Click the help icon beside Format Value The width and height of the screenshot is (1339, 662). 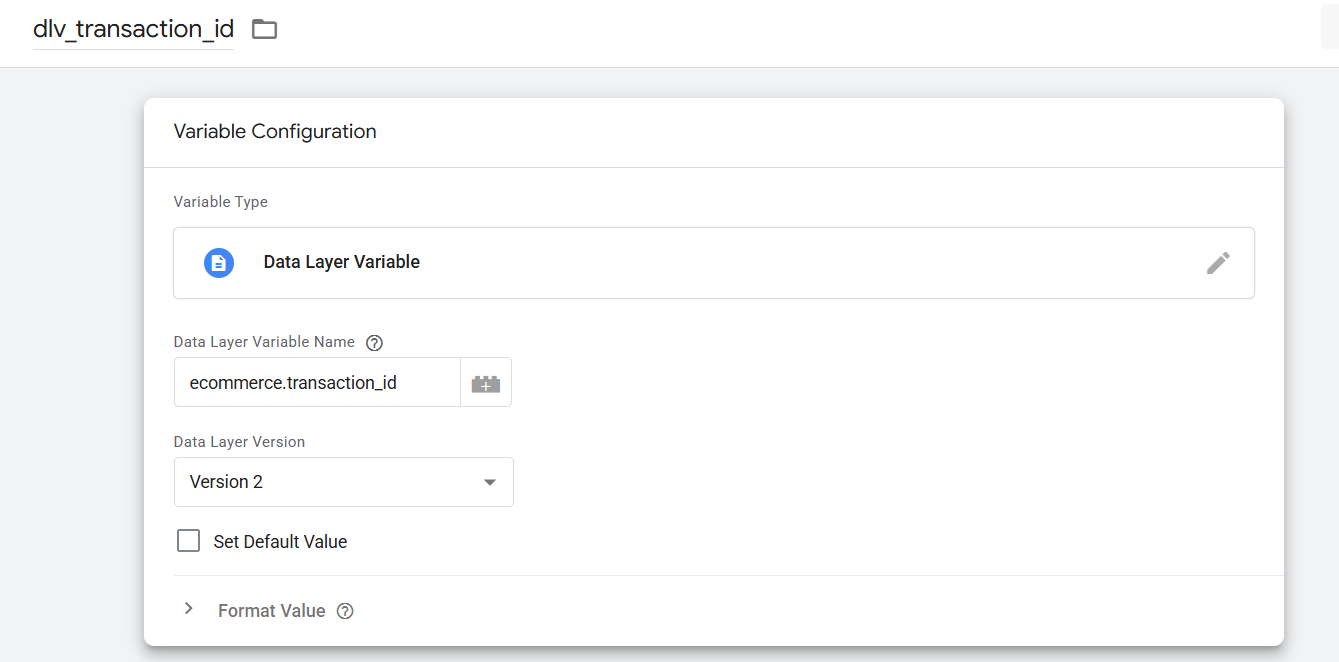pos(345,611)
